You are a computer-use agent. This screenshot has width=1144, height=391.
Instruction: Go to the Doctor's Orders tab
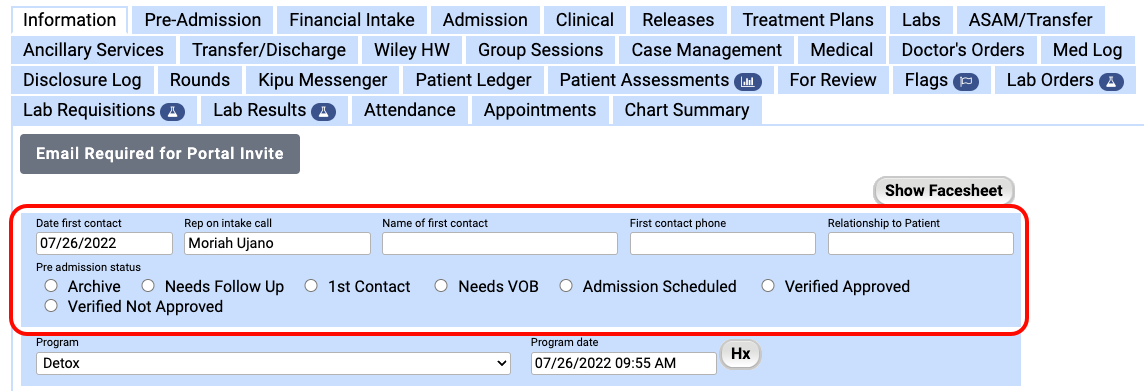963,50
